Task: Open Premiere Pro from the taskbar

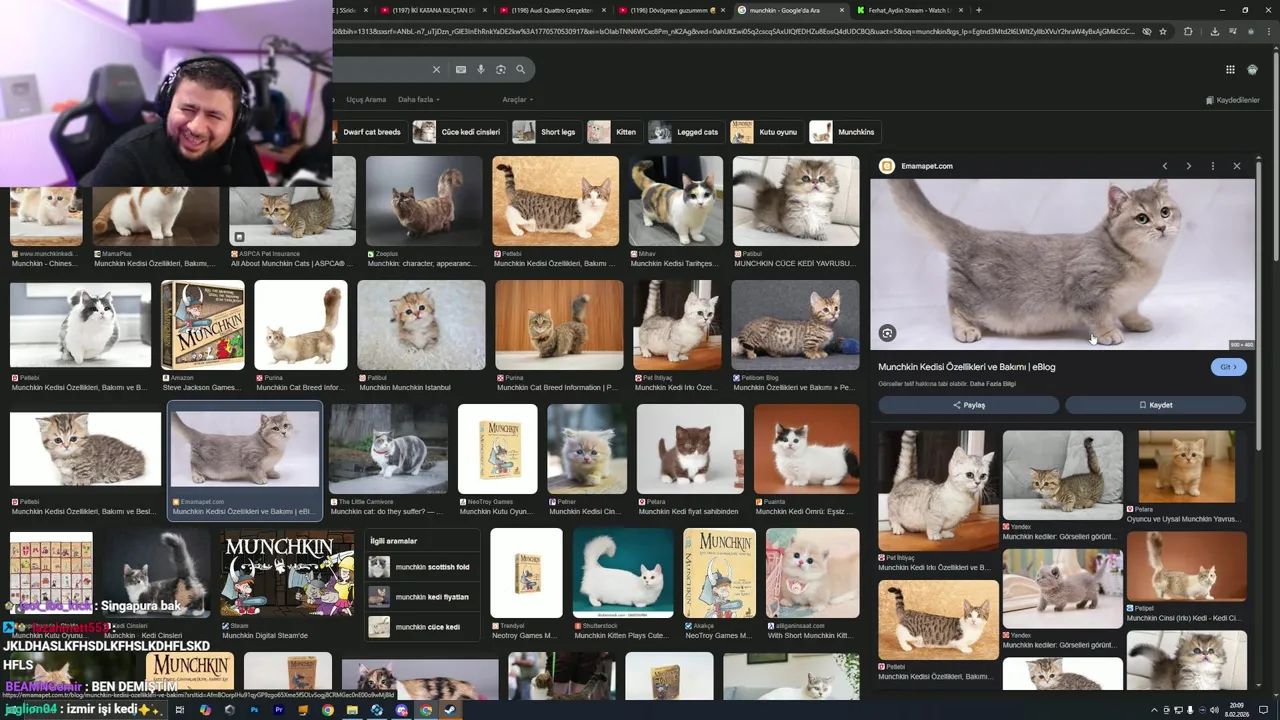Action: pyautogui.click(x=279, y=710)
